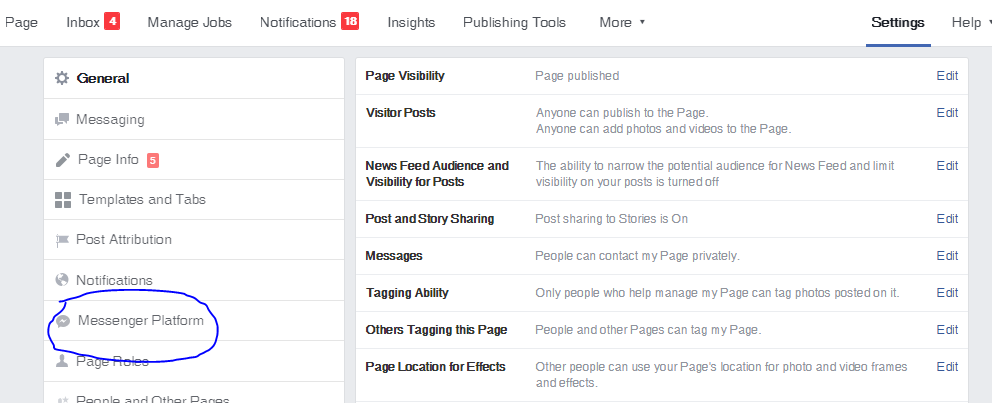Edit the Page Visibility setting
The height and width of the screenshot is (403, 992).
[x=947, y=76]
